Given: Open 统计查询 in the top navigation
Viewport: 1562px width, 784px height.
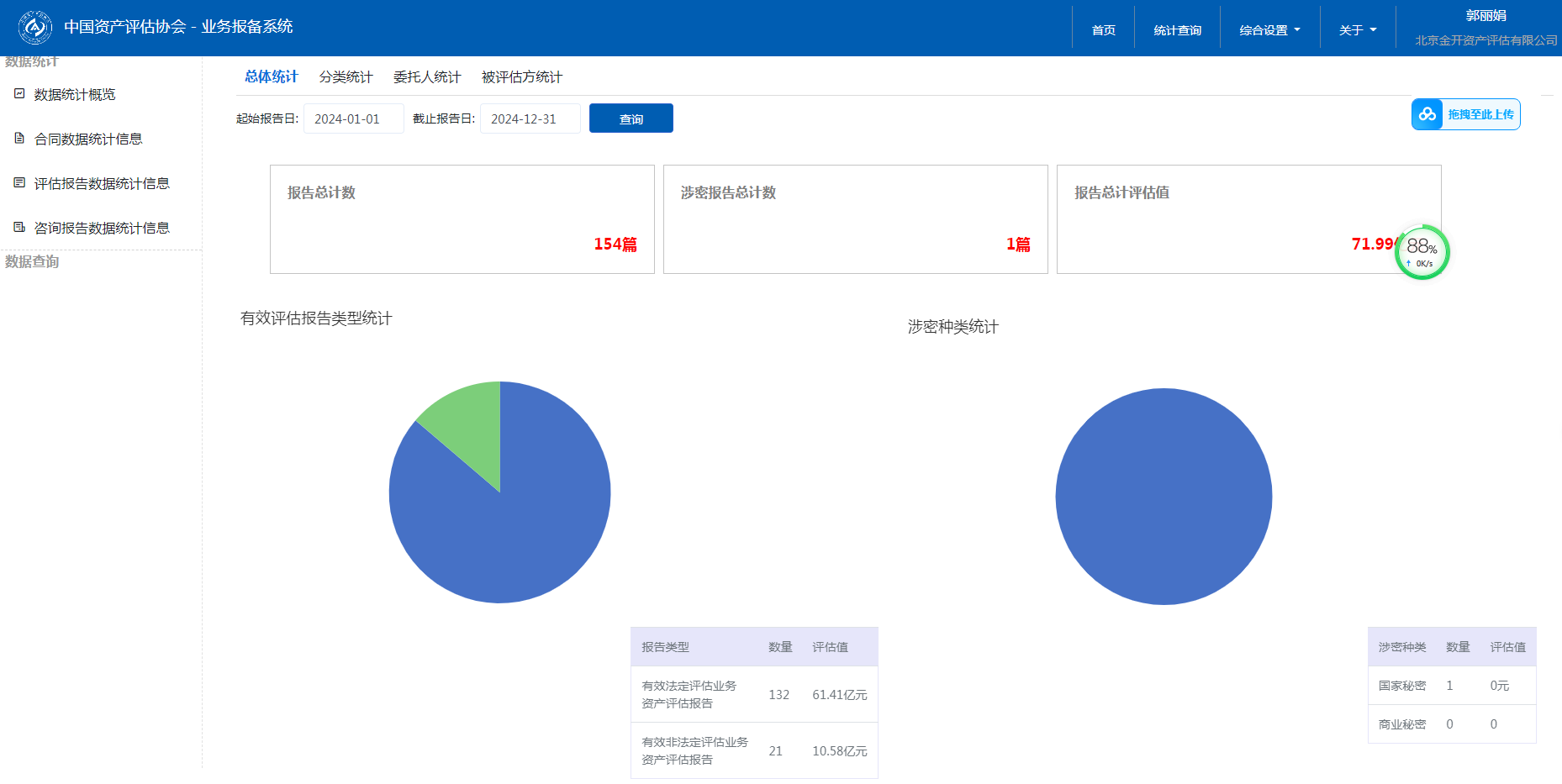Looking at the screenshot, I should [1177, 30].
